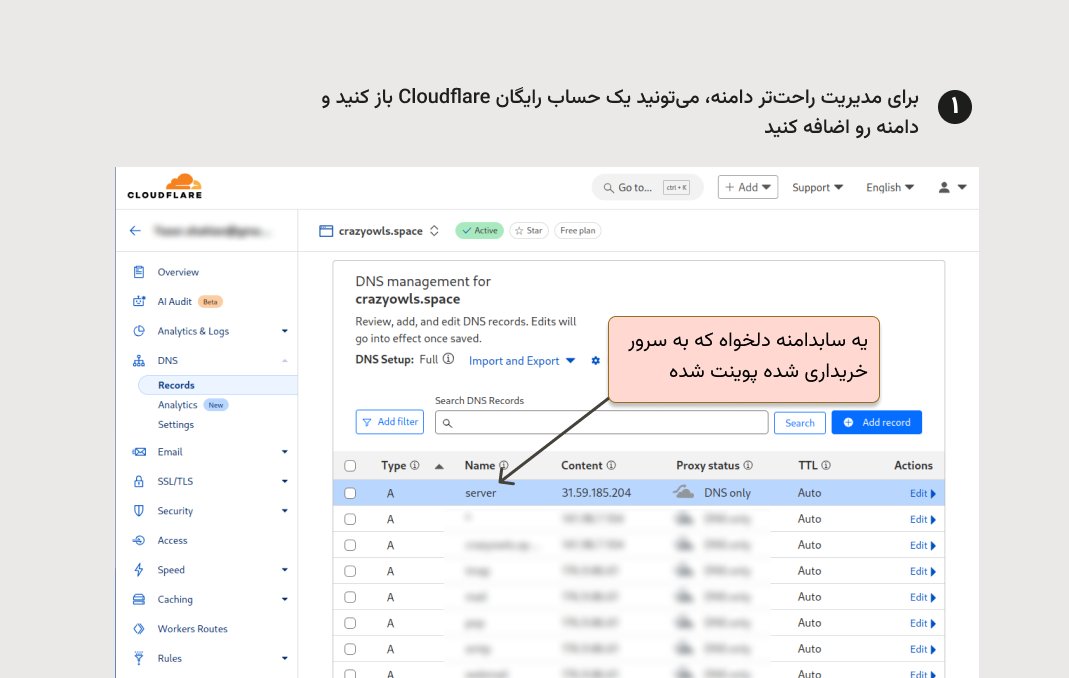The width and height of the screenshot is (1069, 678).
Task: Click the Overview clipboard icon
Action: coord(139,272)
